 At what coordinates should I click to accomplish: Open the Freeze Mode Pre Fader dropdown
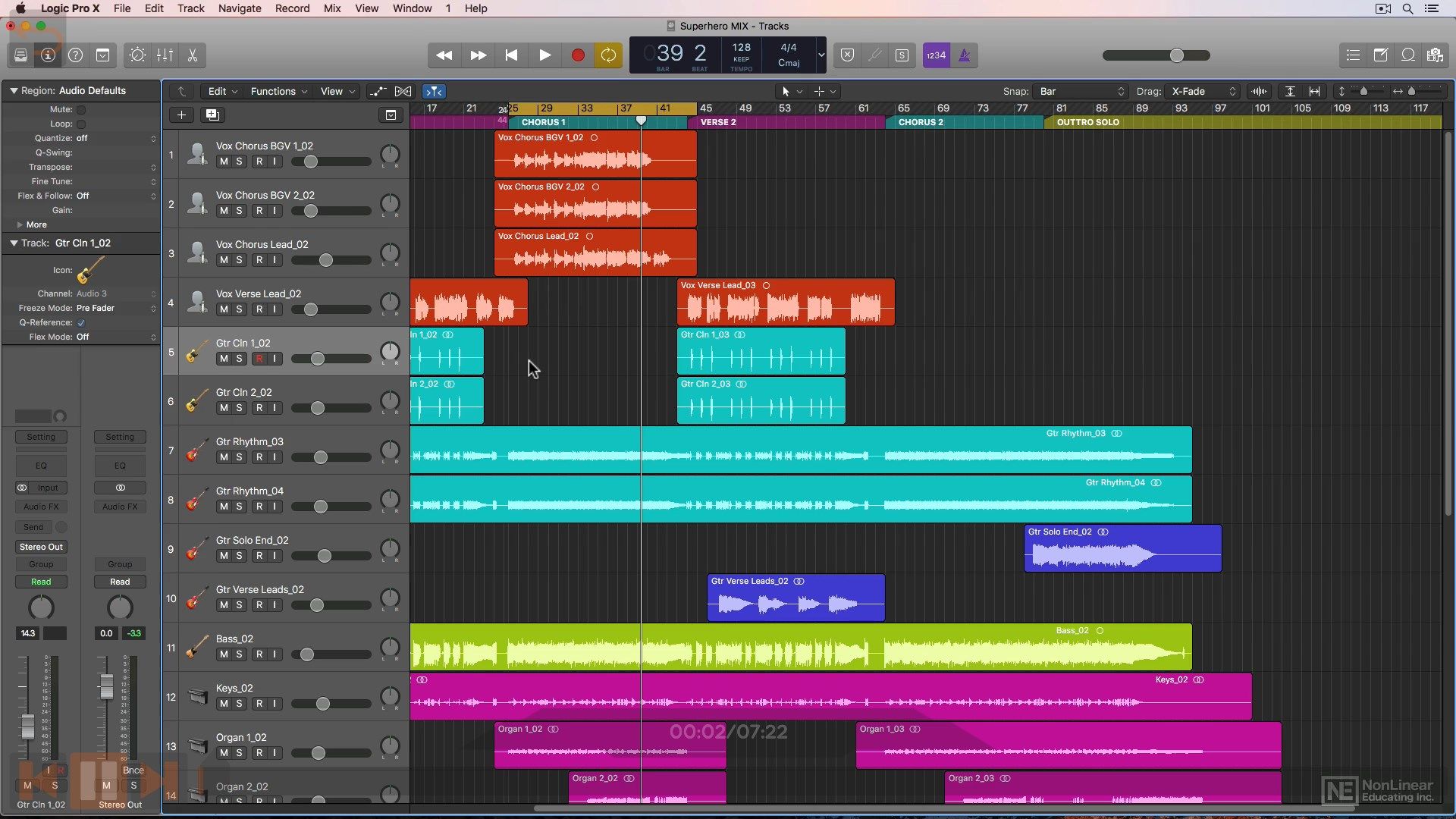(x=116, y=309)
